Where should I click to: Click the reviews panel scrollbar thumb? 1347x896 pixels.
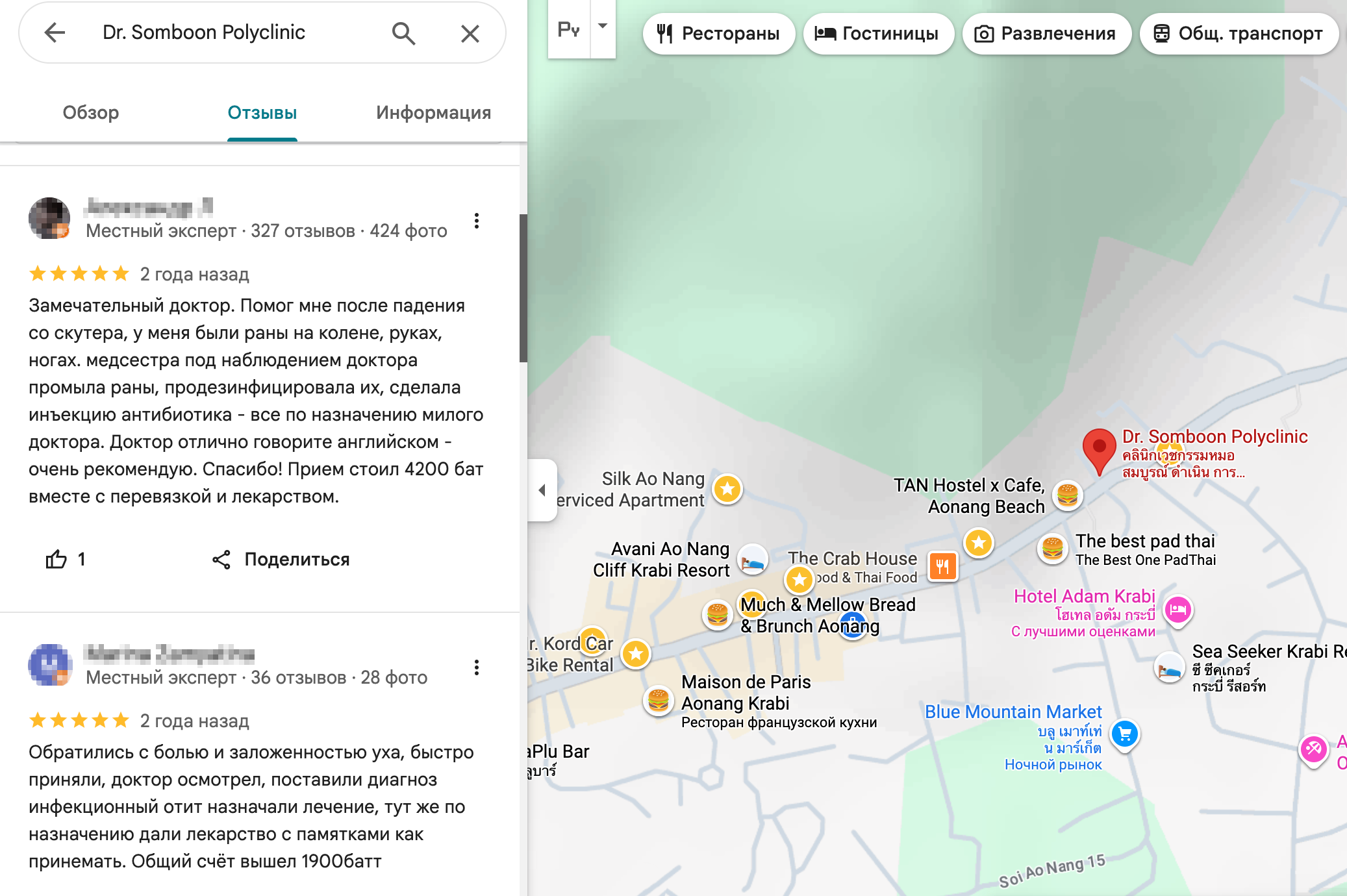click(523, 288)
